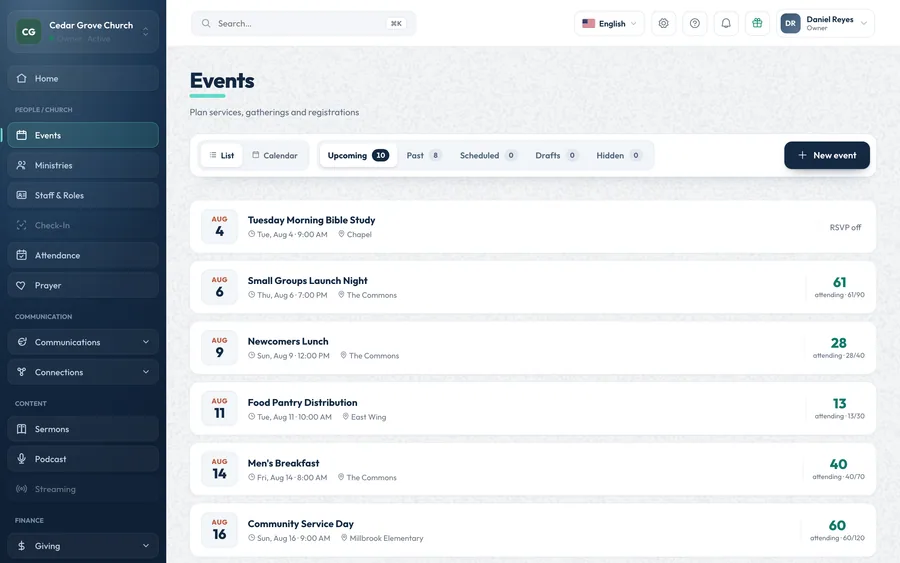Click the search magnifier icon
The width and height of the screenshot is (900, 563).
[x=205, y=24]
